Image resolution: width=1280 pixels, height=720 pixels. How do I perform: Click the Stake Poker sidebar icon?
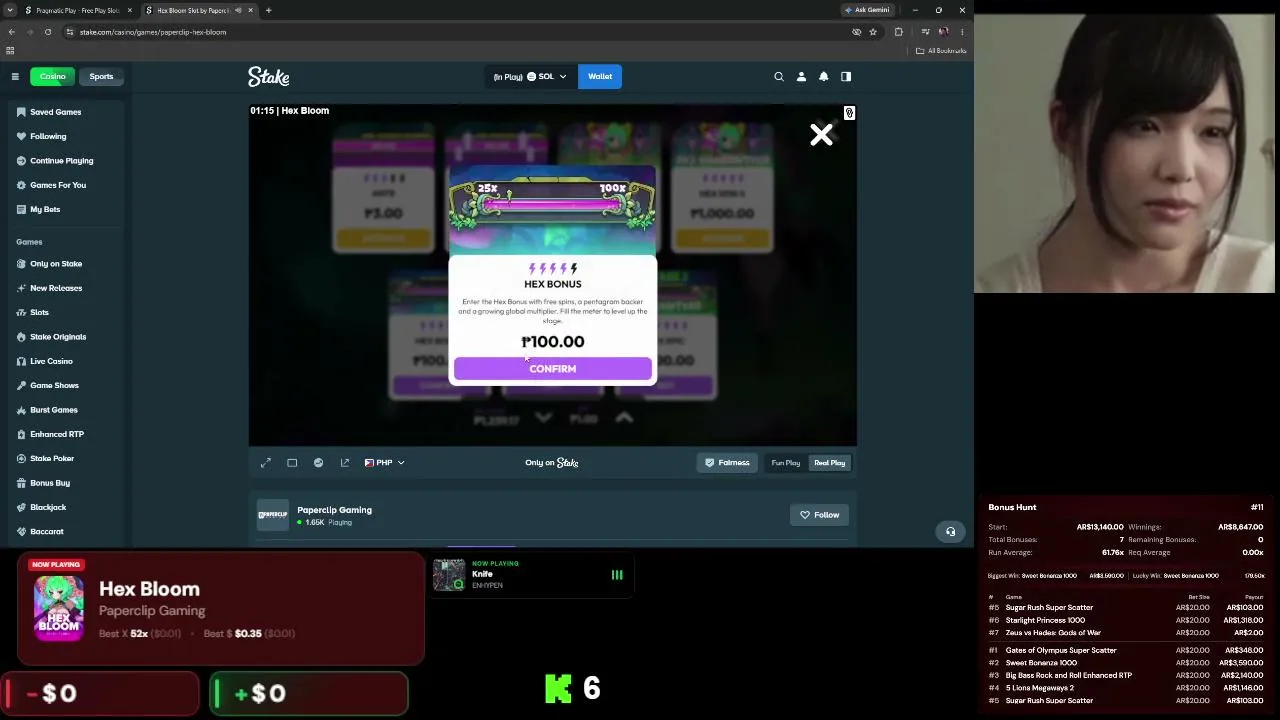(x=21, y=458)
